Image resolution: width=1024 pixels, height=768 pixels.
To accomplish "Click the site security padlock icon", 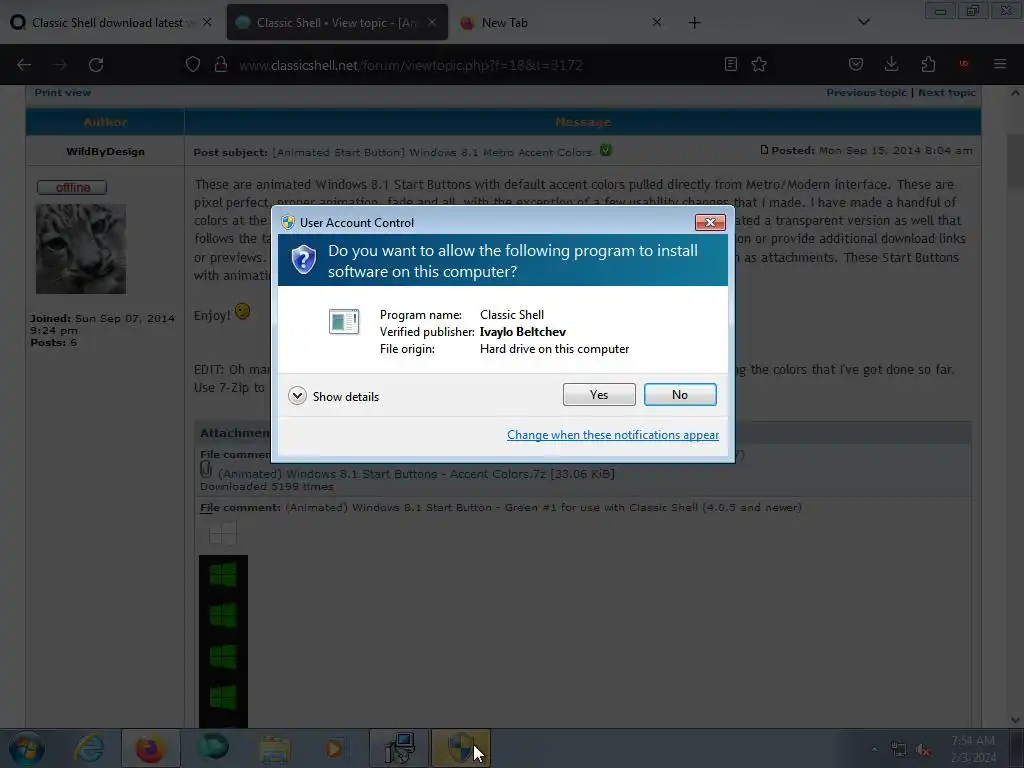I will tap(221, 65).
